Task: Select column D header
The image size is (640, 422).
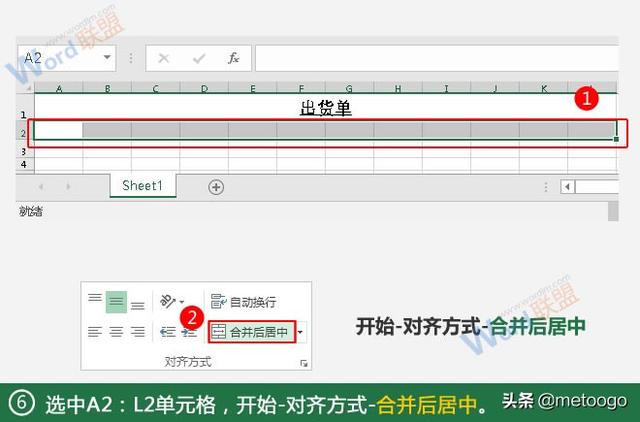Action: 204,88
